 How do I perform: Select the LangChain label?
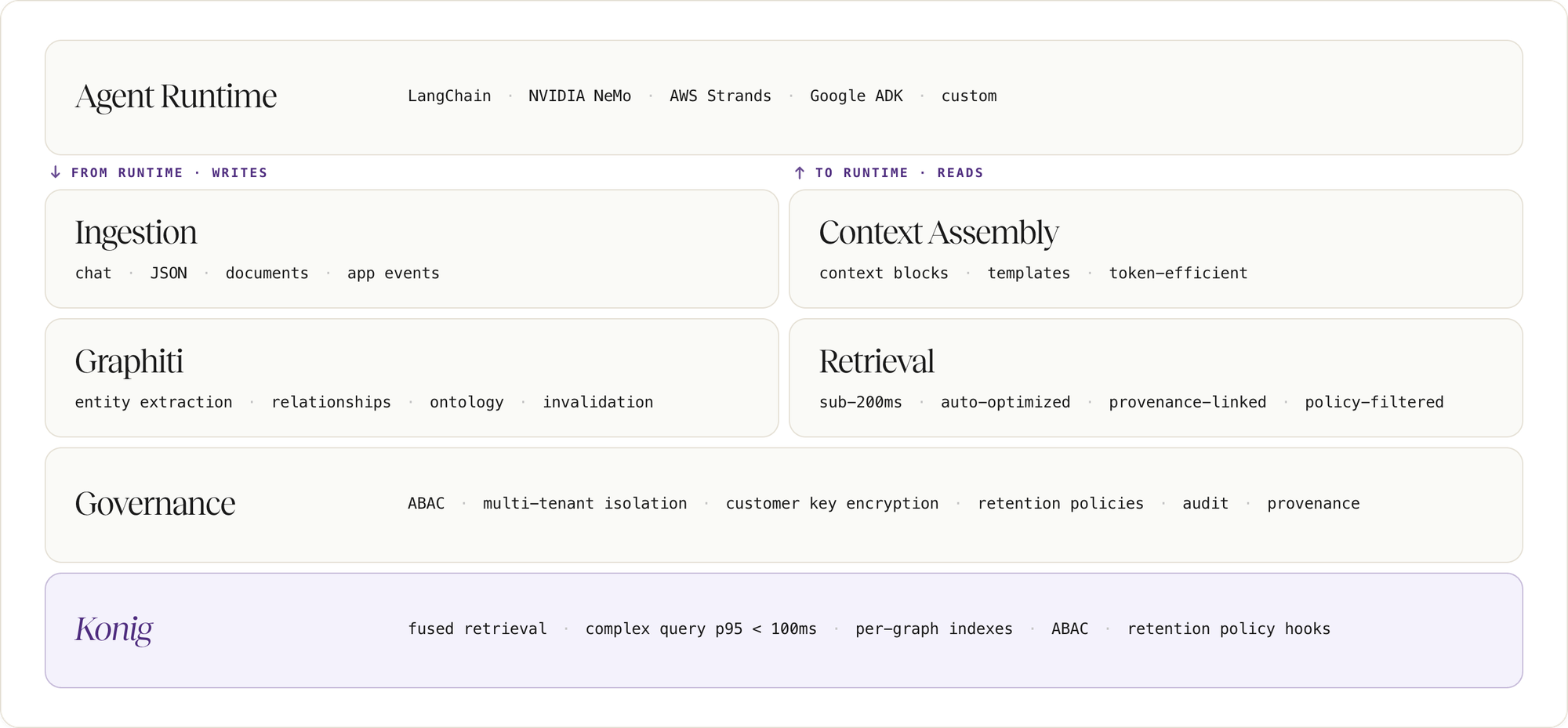[449, 96]
